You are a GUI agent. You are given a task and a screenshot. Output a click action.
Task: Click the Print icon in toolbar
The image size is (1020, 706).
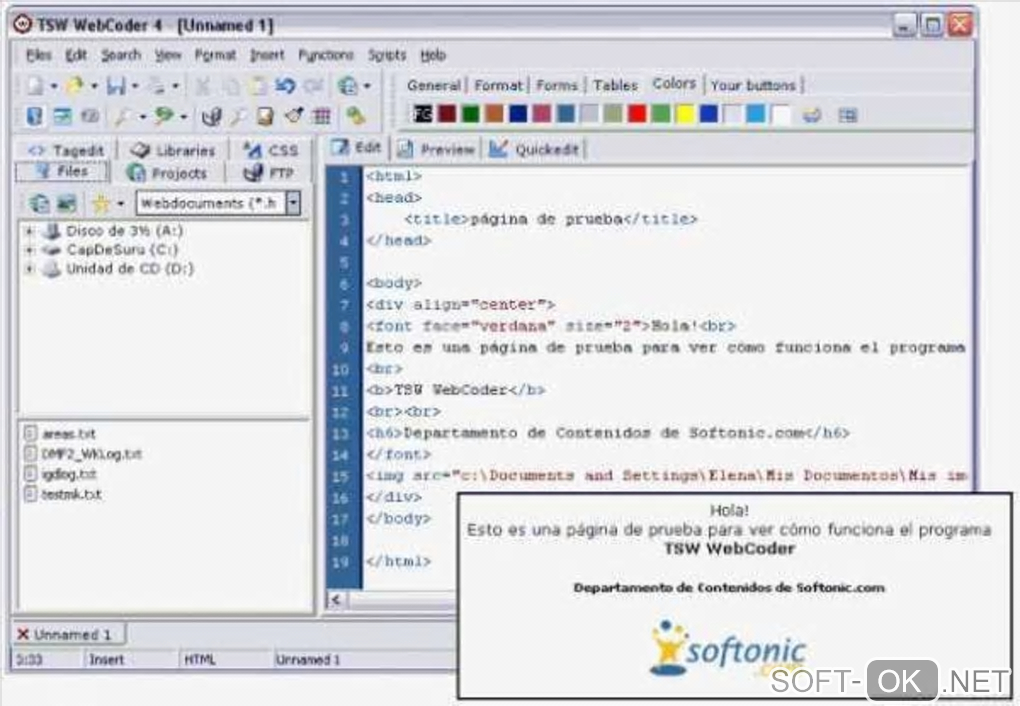point(157,85)
